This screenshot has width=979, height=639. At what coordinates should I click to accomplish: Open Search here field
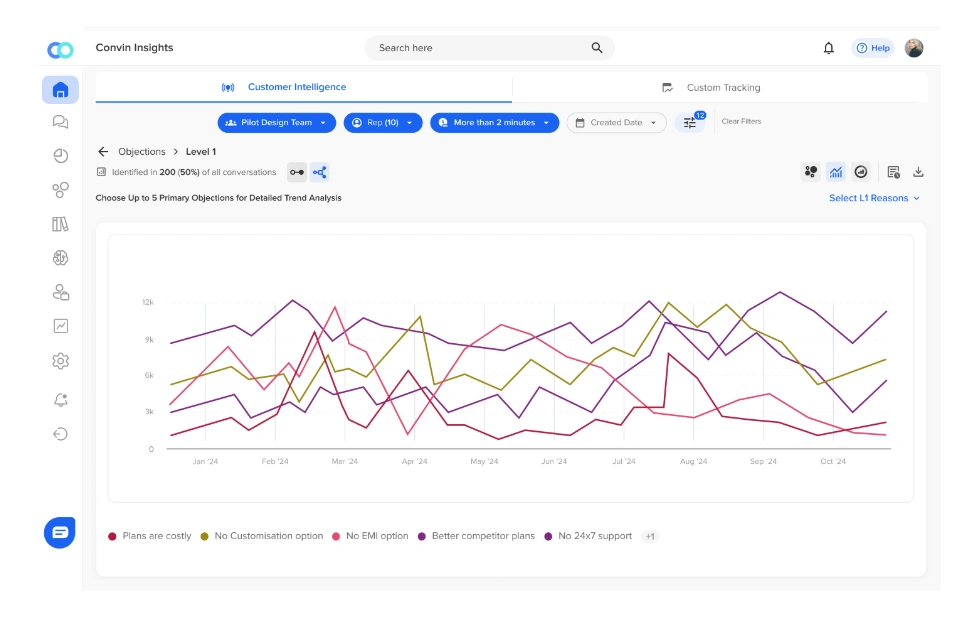pos(487,47)
